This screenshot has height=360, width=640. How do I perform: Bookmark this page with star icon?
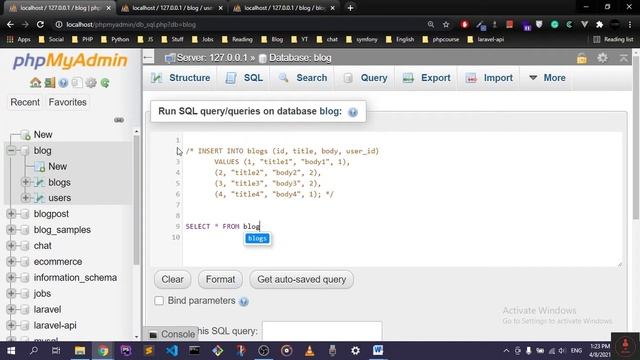tap(446, 24)
